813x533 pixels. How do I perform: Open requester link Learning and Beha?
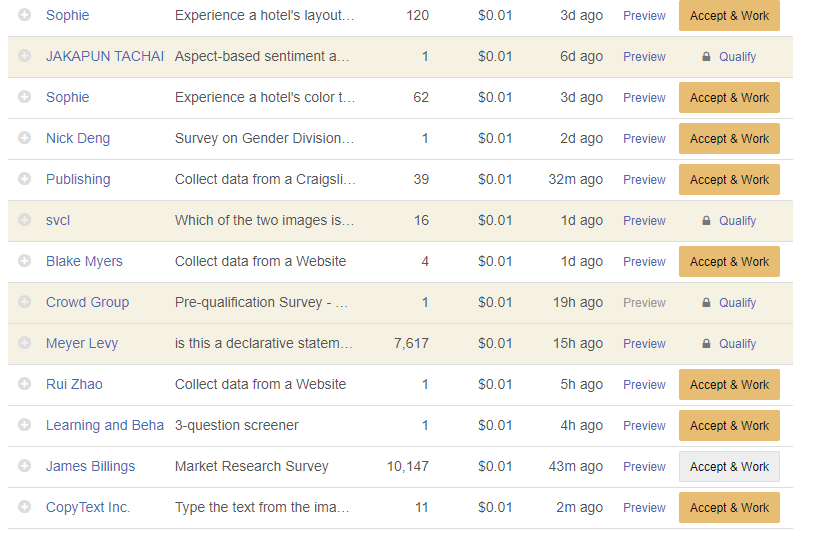click(105, 425)
